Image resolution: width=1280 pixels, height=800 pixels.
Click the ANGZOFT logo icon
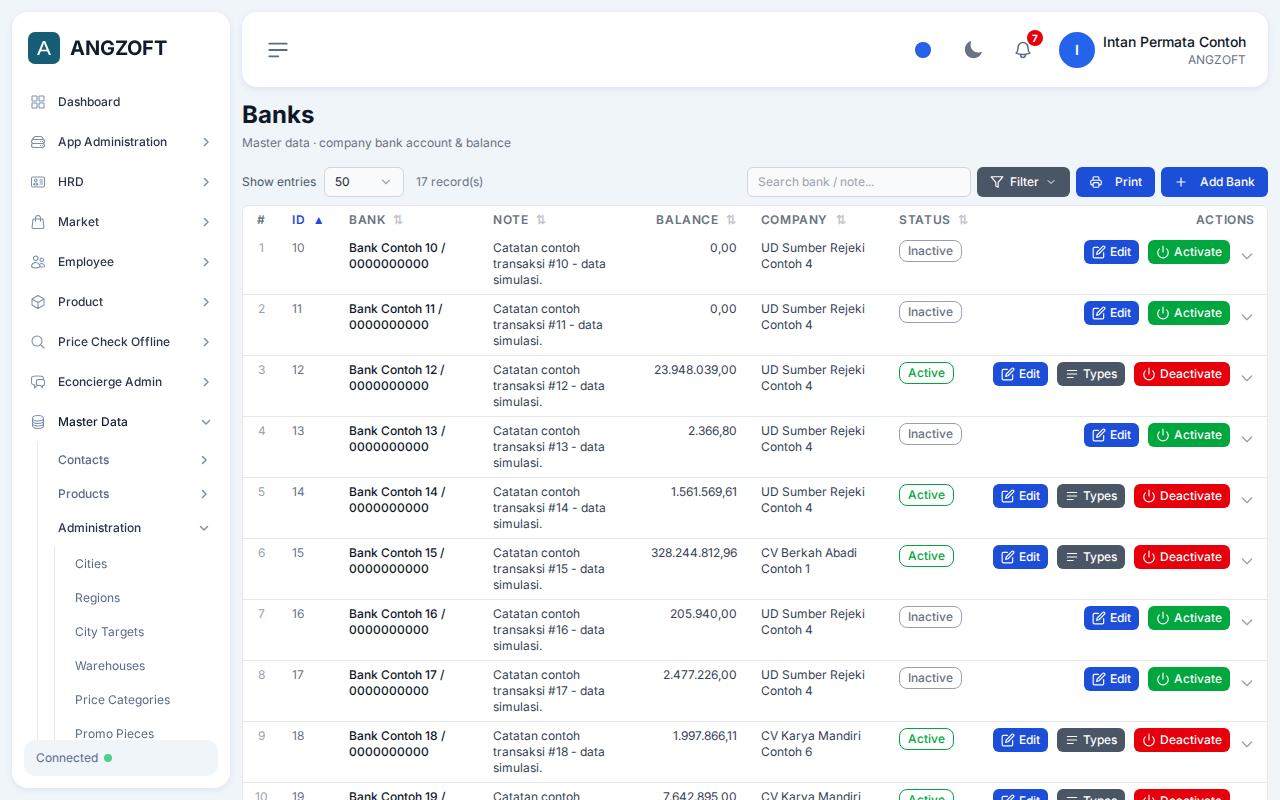[44, 48]
